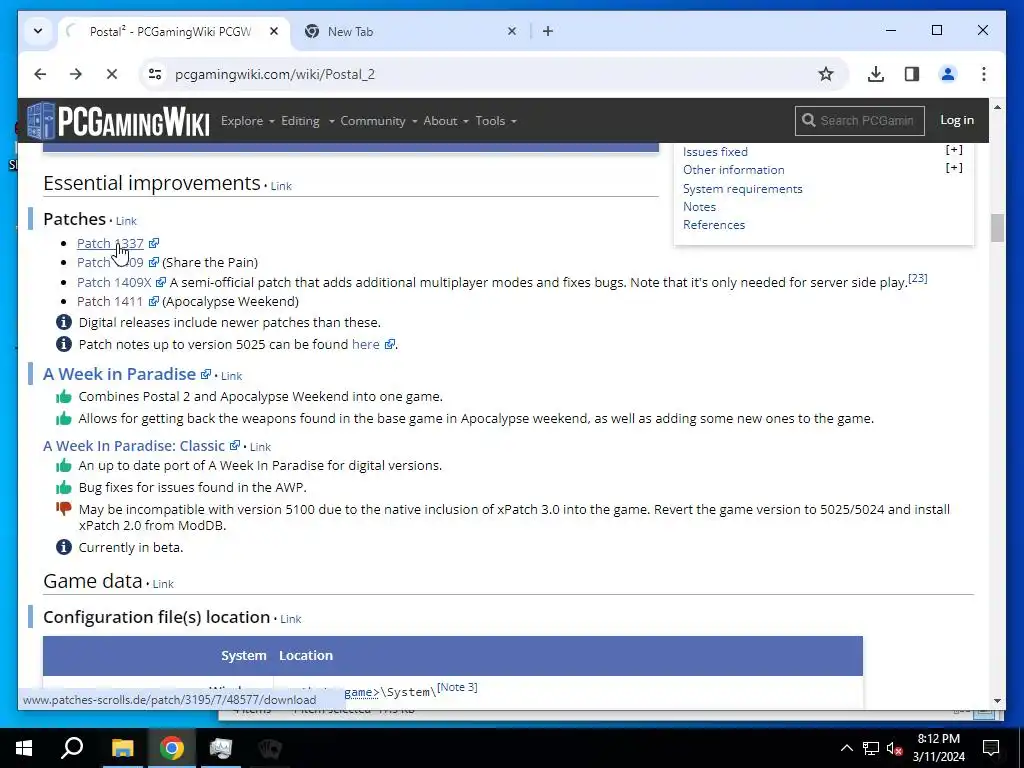Open the Patch 1411 link
Image resolution: width=1024 pixels, height=768 pixels.
[x=110, y=301]
